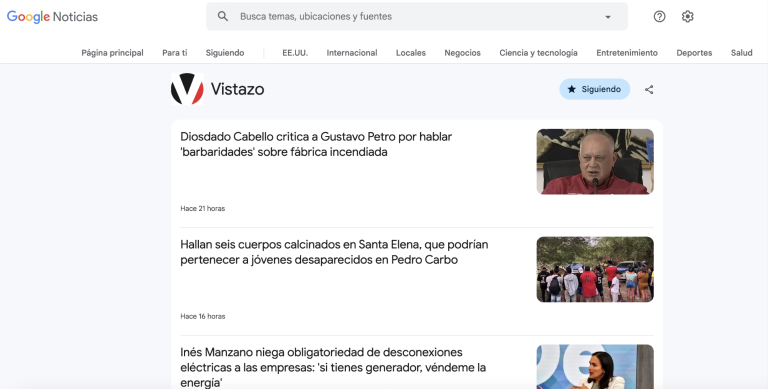Open the Entretenimiento section
The image size is (768, 389).
pos(626,53)
